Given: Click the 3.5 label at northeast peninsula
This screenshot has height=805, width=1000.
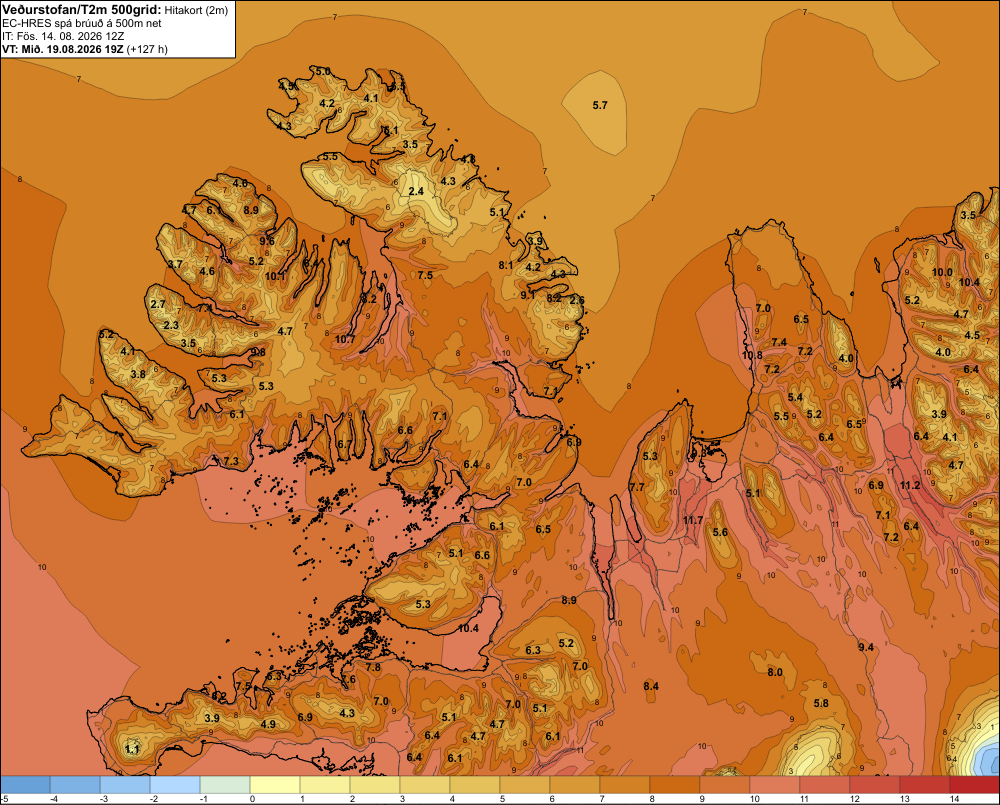Looking at the screenshot, I should (968, 215).
